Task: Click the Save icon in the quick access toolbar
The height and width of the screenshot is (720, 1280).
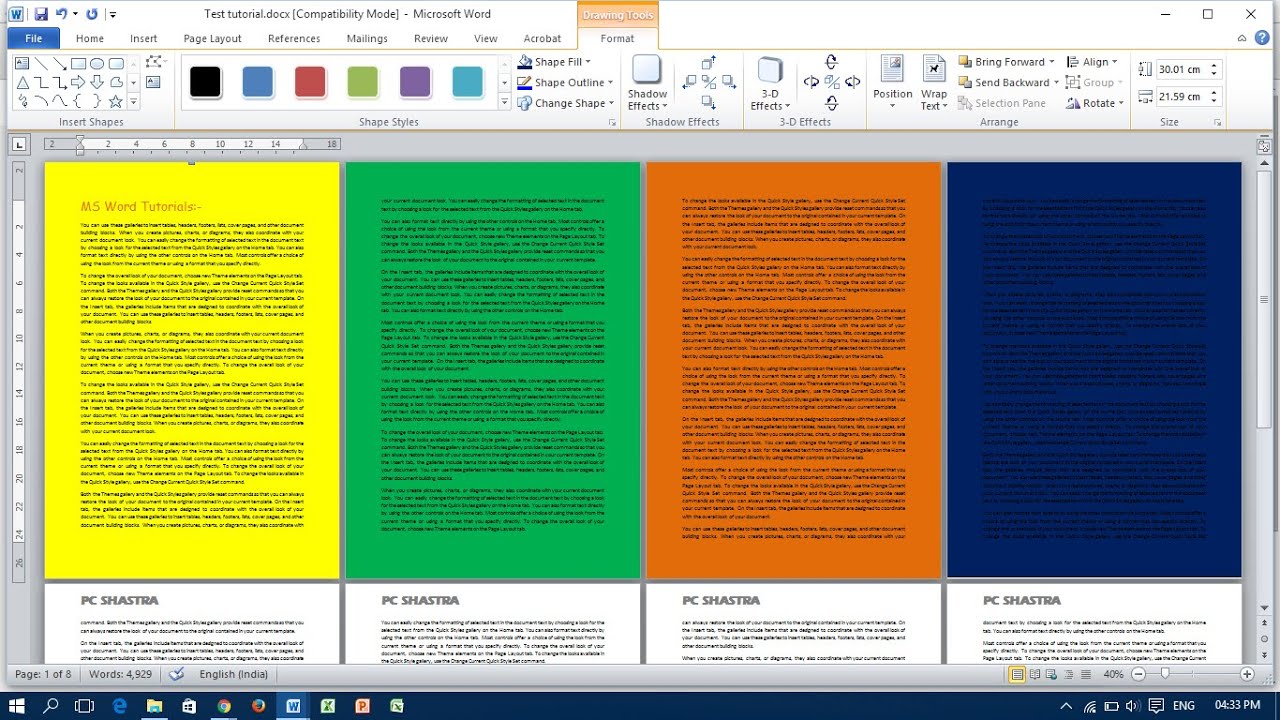Action: coord(41,14)
